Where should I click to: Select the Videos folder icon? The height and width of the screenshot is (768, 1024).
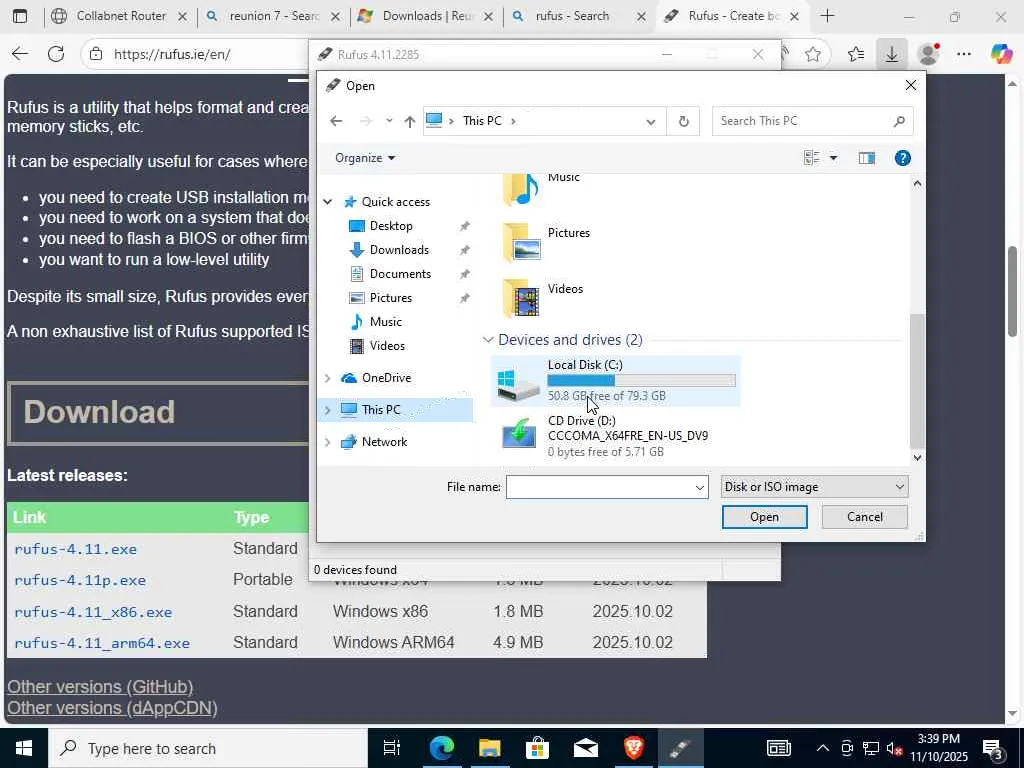click(x=520, y=298)
